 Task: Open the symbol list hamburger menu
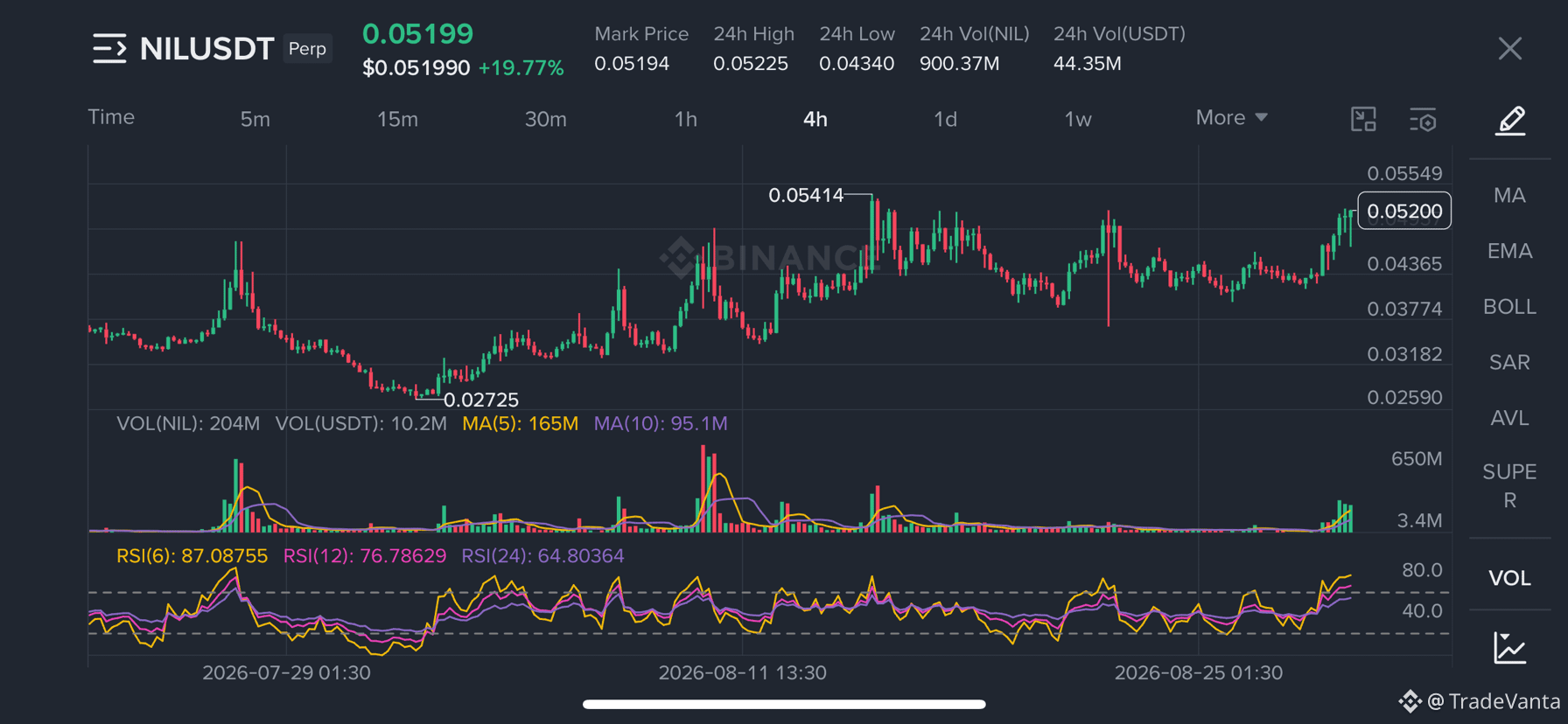(x=109, y=48)
